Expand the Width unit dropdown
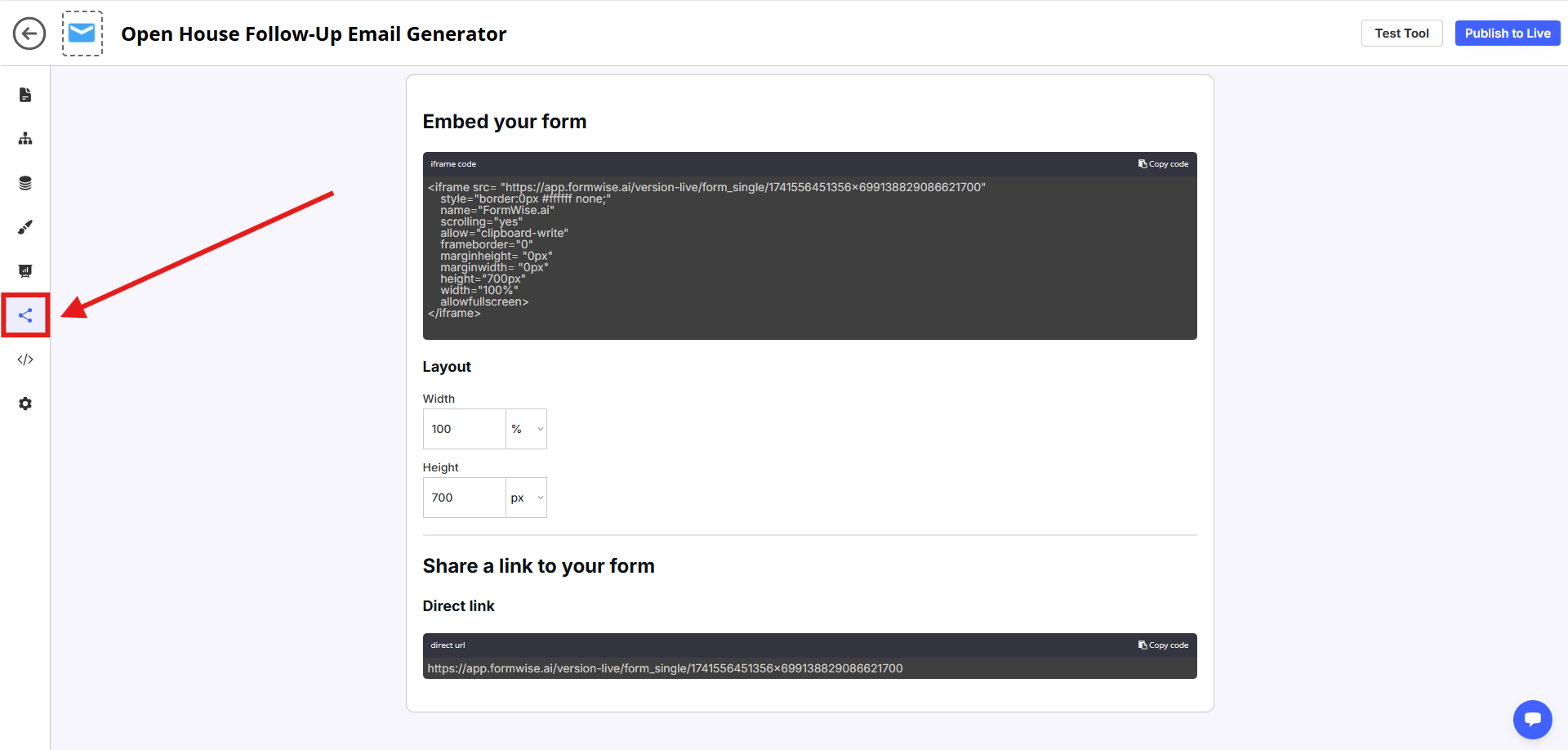Screen dimensions: 1568x750 [x=526, y=429]
